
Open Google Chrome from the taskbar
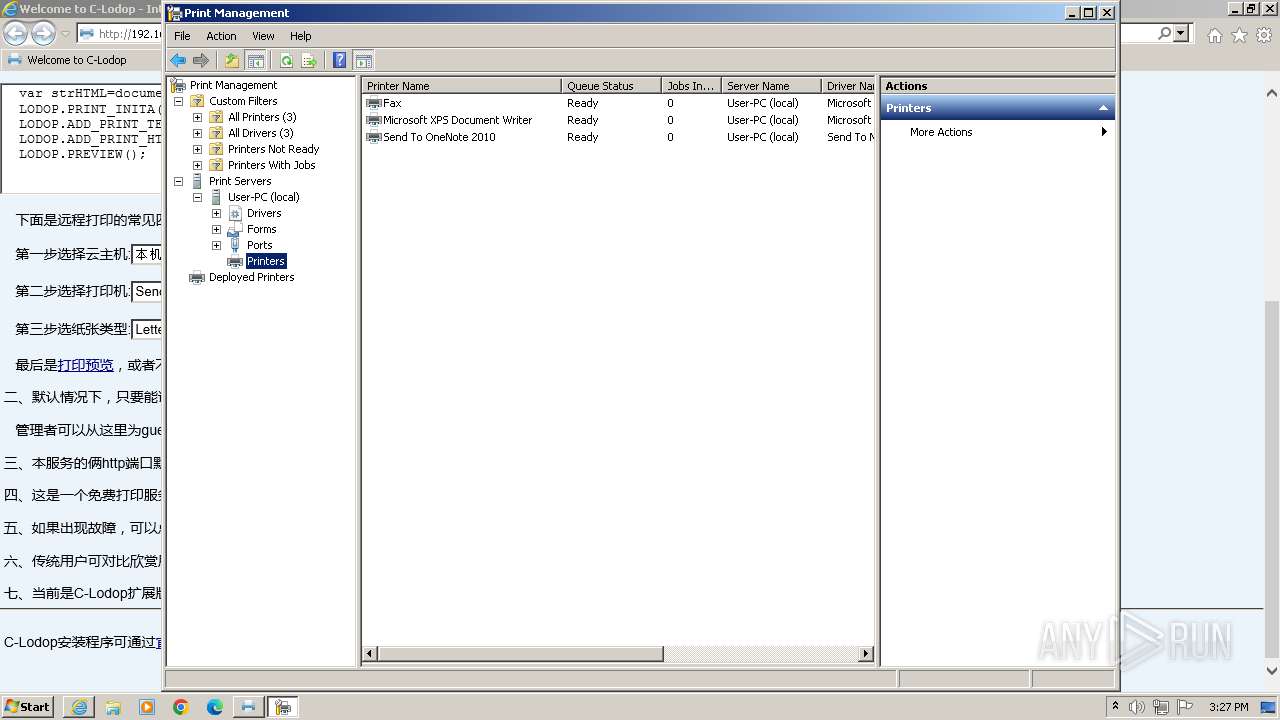click(x=181, y=707)
